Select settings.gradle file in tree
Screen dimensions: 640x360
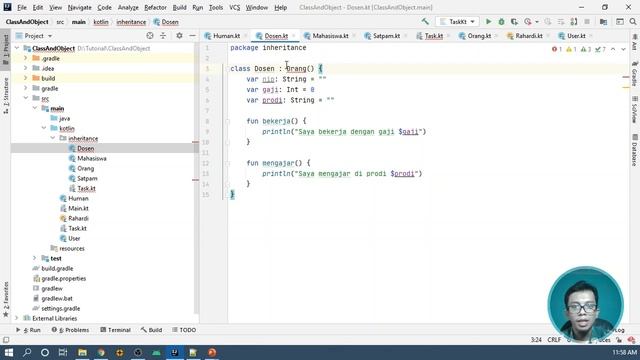click(60, 309)
